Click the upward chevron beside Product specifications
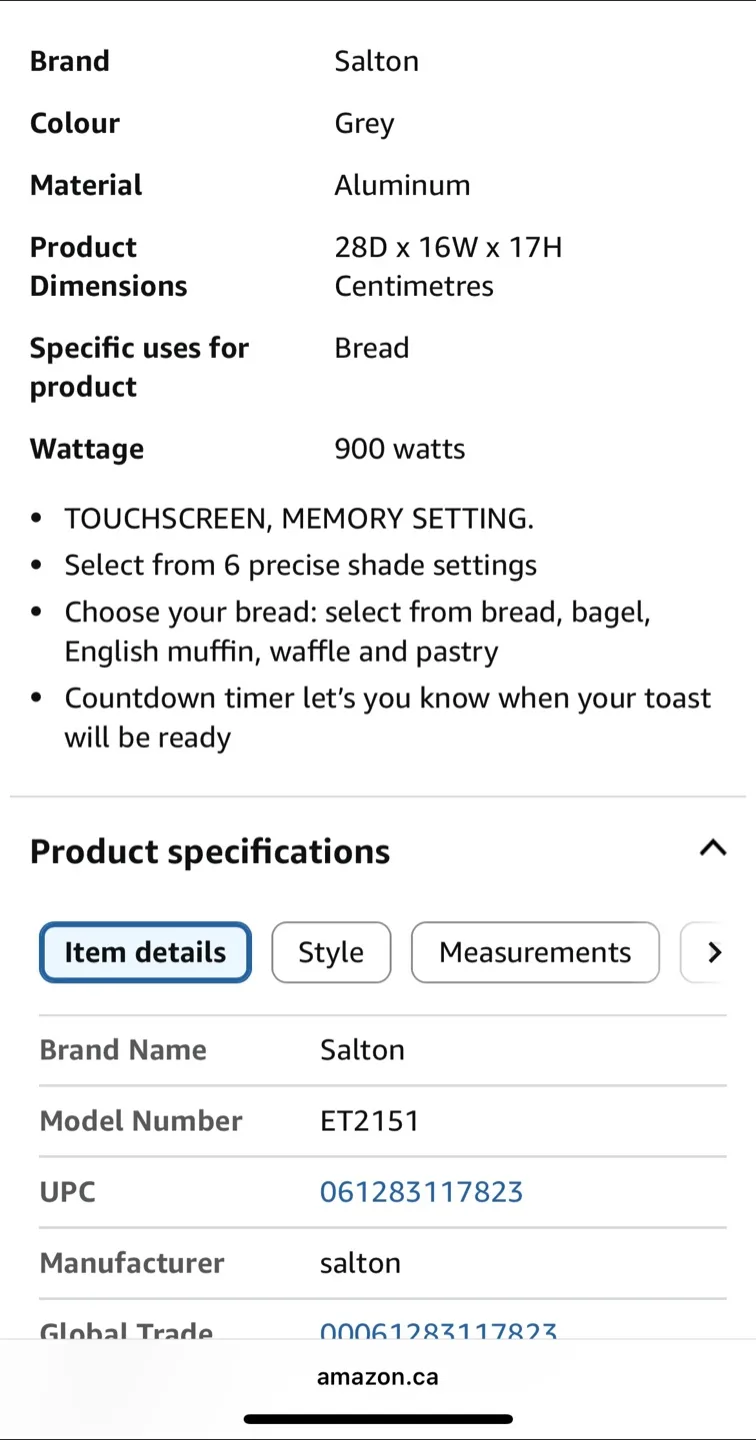The image size is (756, 1440). pos(712,849)
